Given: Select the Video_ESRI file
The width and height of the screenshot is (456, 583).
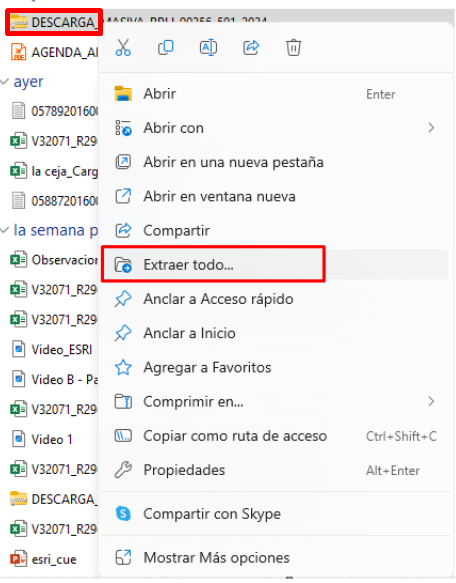Looking at the screenshot, I should click(52, 350).
